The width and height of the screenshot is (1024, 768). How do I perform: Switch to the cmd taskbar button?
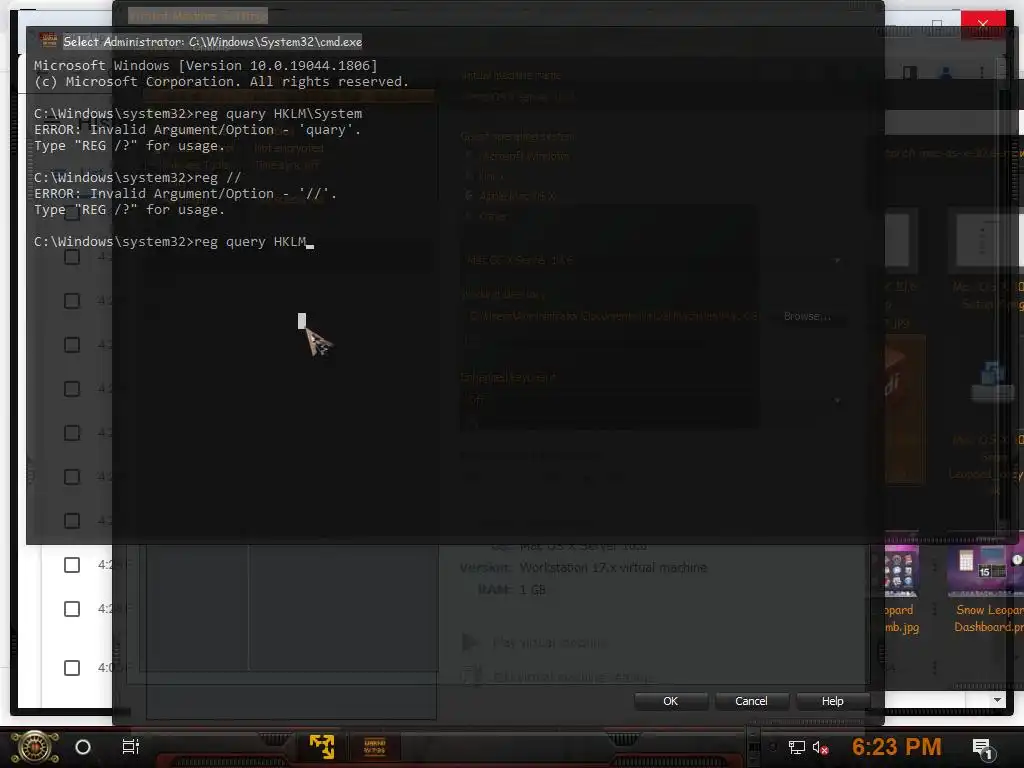coord(375,746)
